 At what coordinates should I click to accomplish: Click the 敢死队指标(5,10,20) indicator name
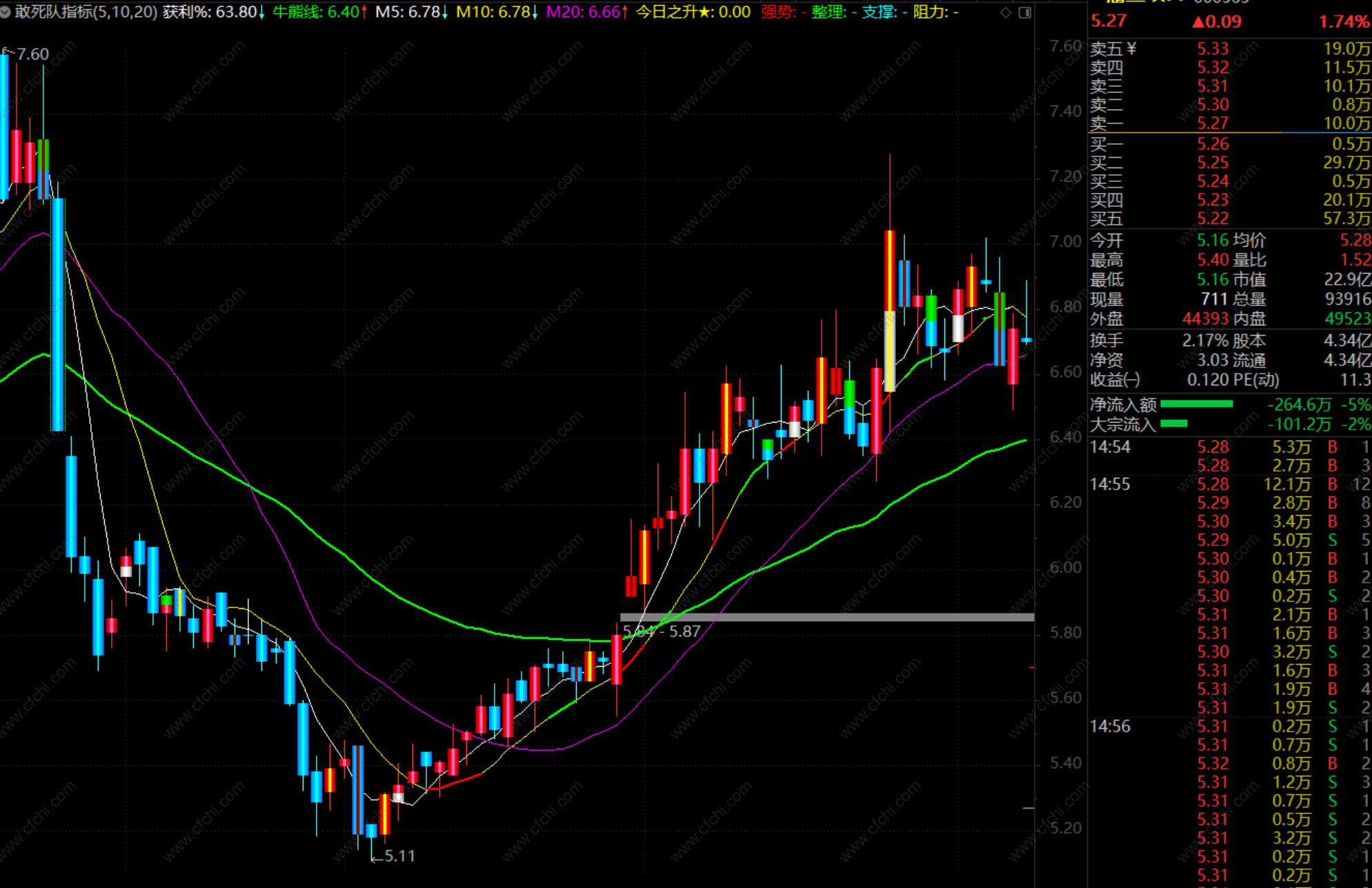pyautogui.click(x=86, y=12)
